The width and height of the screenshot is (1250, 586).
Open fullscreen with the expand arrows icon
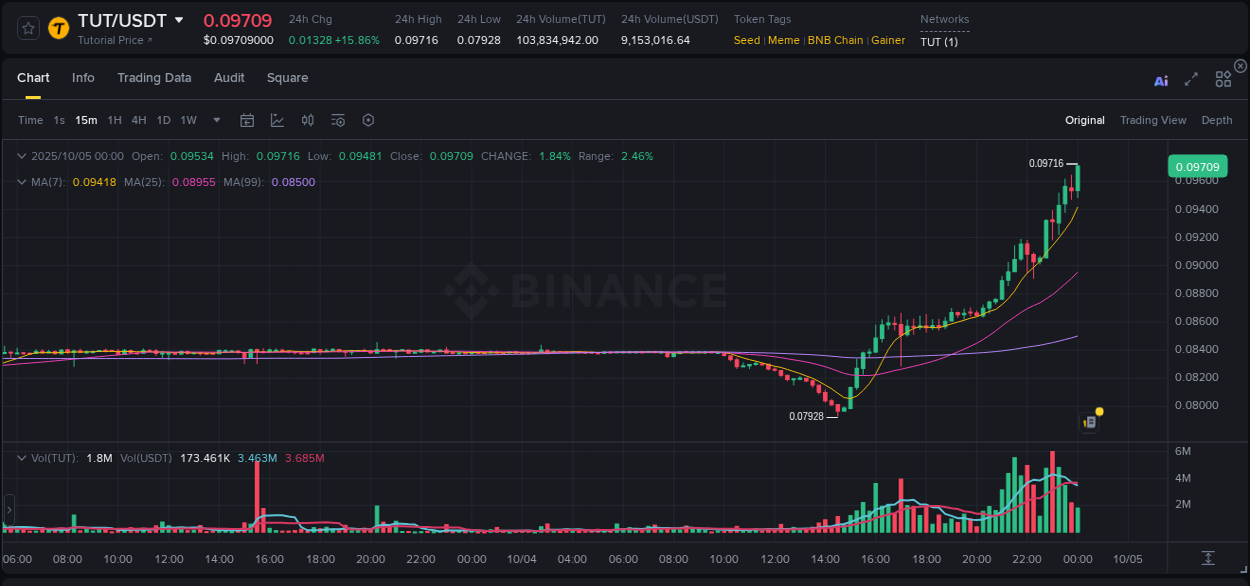pos(1191,80)
